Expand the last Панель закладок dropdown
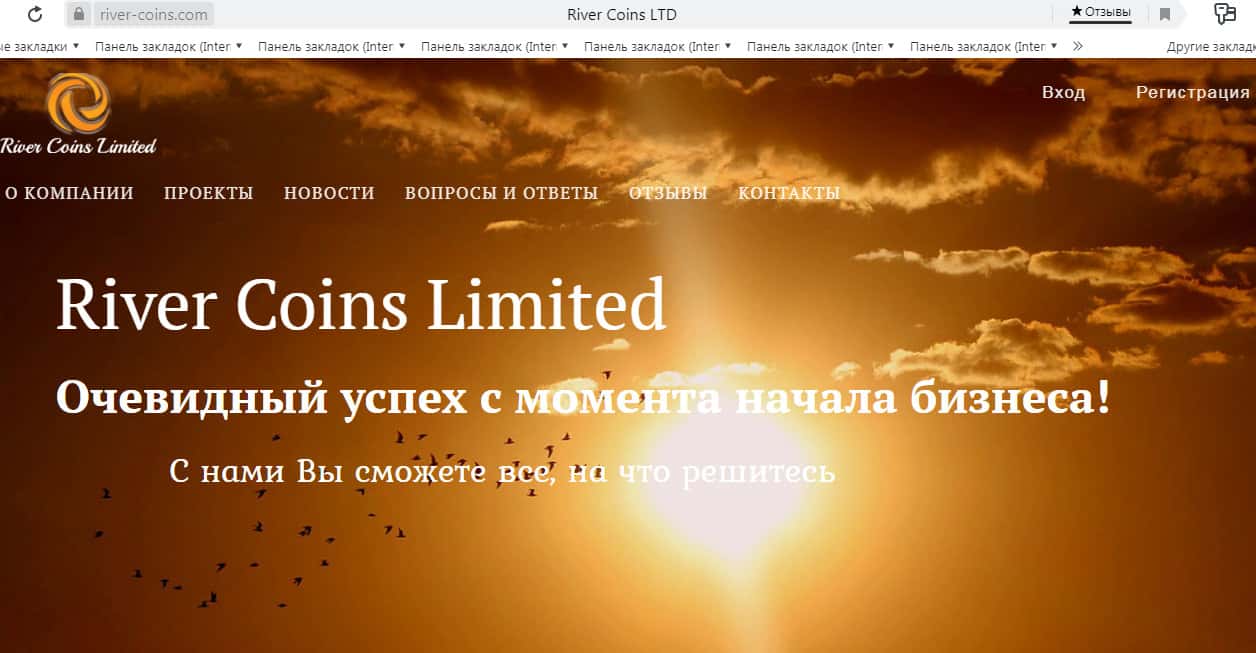This screenshot has width=1256, height=653. tap(984, 46)
